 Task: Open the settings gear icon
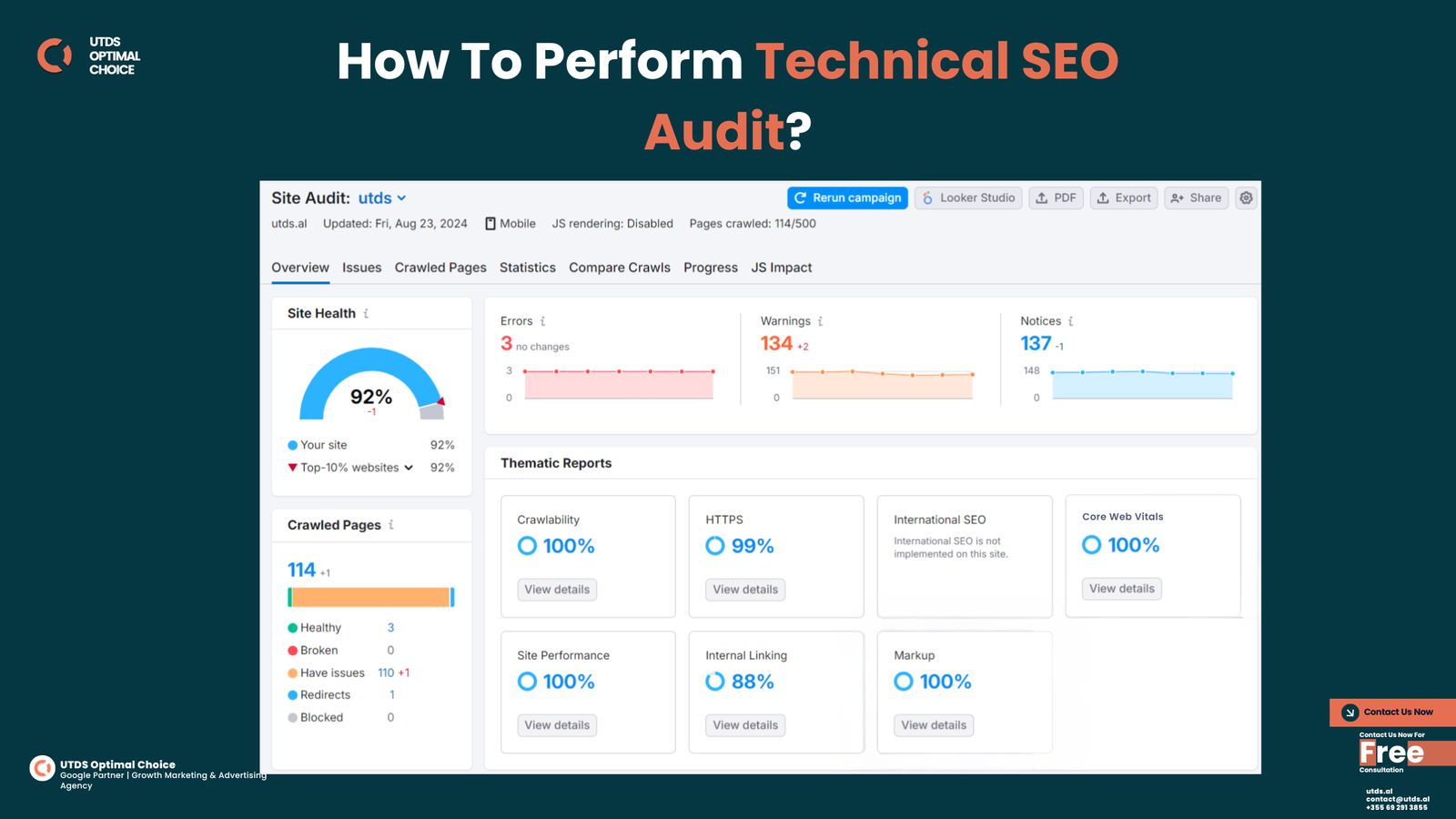1246,197
